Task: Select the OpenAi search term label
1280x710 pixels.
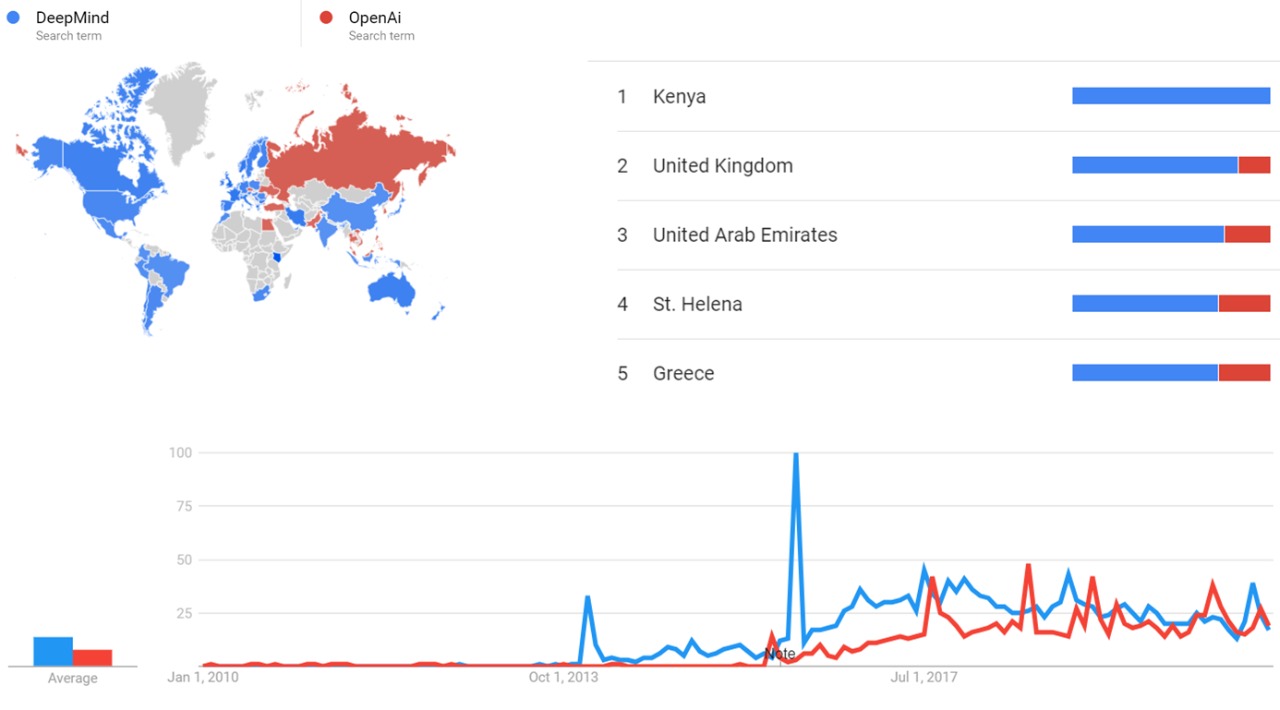Action: [375, 18]
